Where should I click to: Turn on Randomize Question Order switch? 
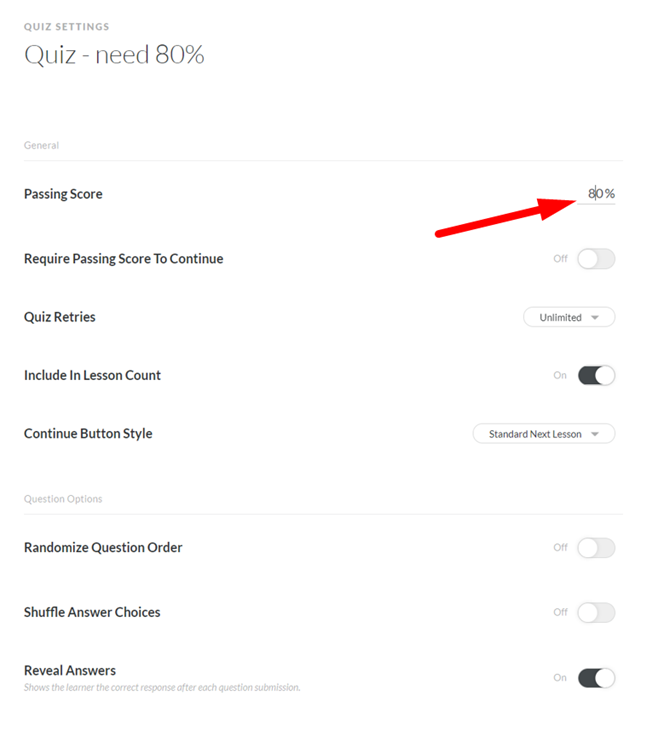pos(596,548)
